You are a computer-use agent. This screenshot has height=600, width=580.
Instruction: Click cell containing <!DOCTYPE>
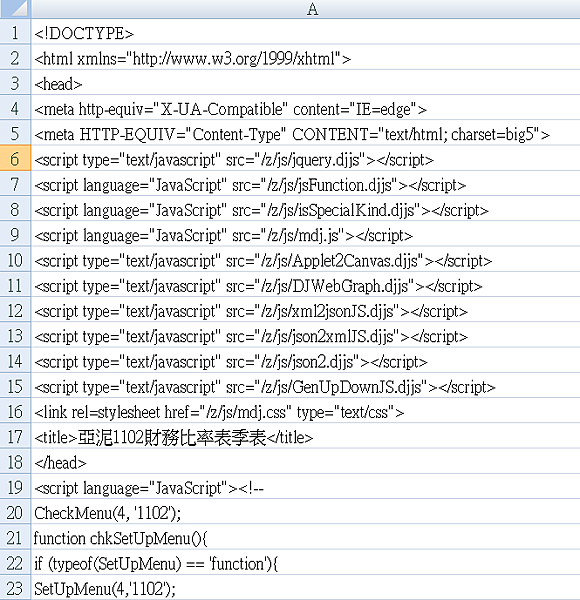(x=305, y=32)
